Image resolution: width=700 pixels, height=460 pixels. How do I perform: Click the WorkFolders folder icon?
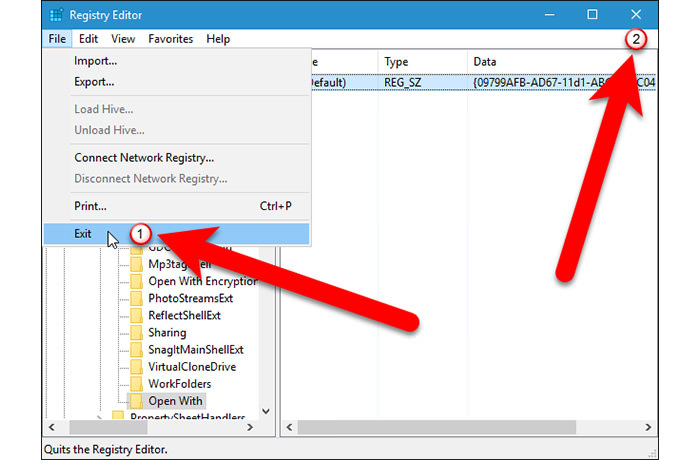[x=136, y=383]
